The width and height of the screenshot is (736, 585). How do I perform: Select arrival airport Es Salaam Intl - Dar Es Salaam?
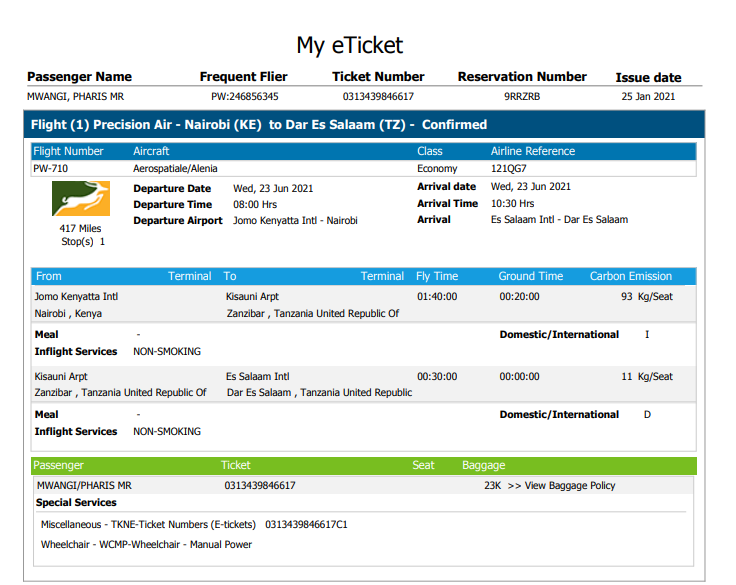[x=560, y=220]
